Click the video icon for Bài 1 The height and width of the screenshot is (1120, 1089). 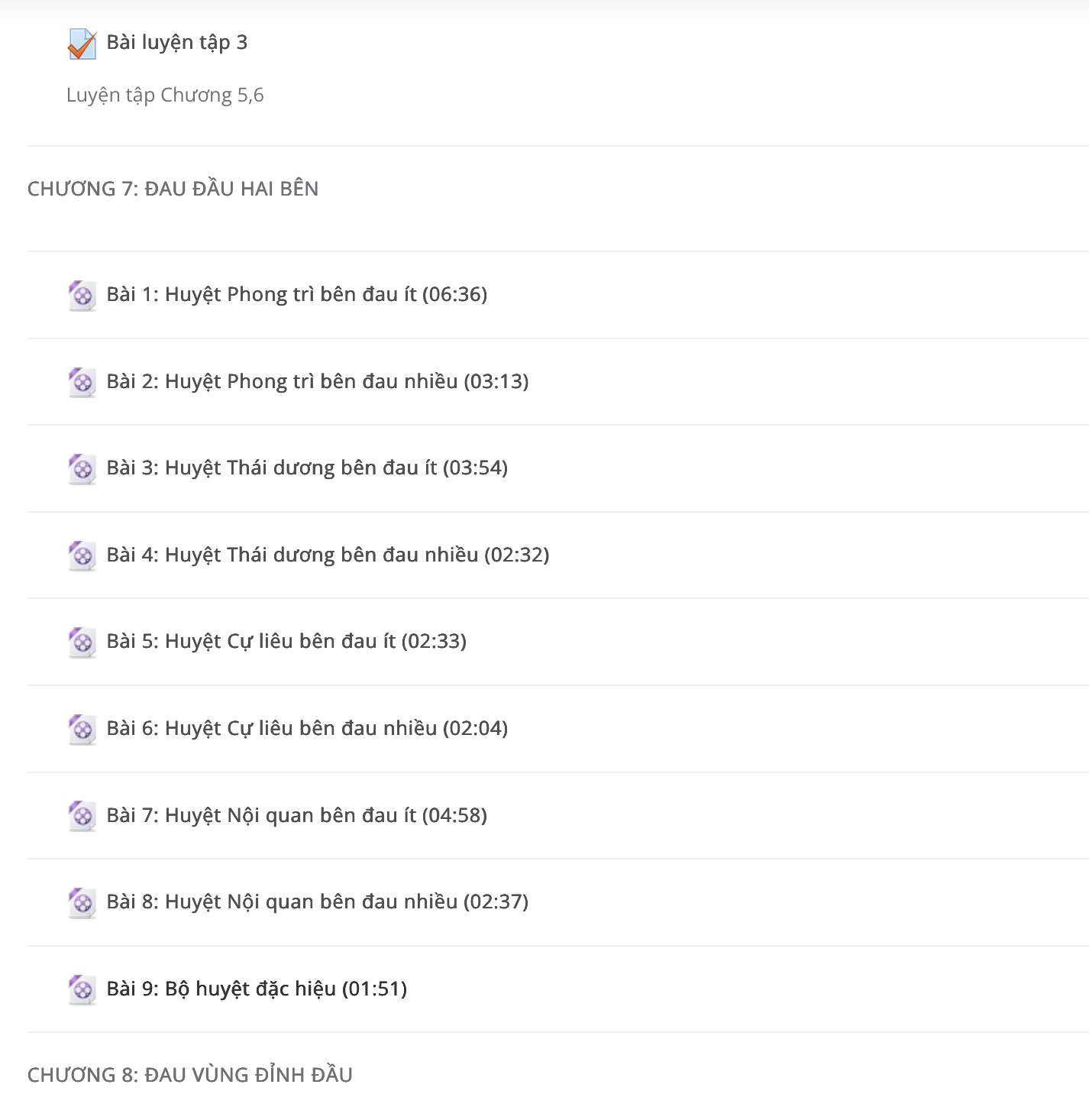pos(82,295)
